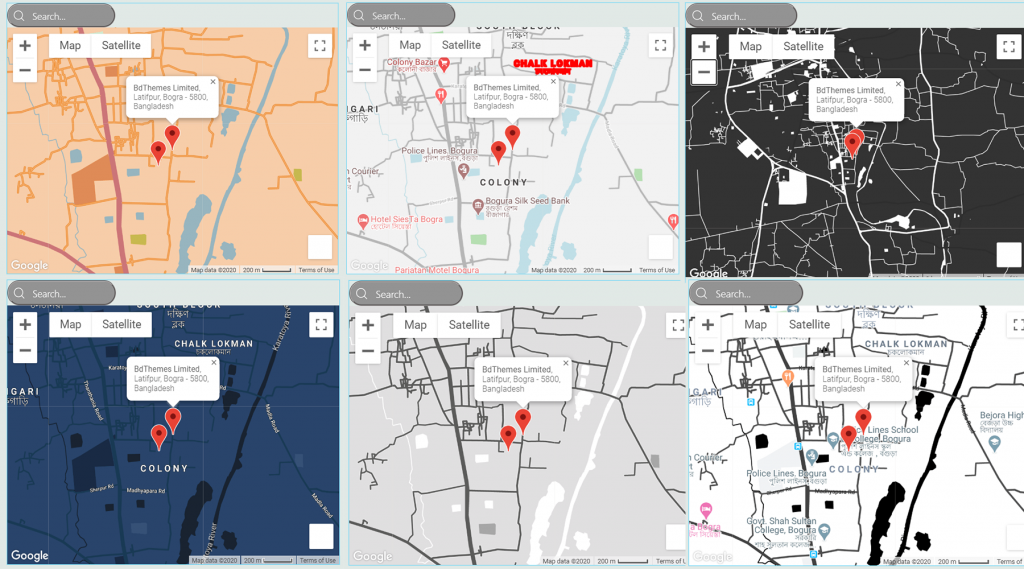This screenshot has height=569, width=1024.
Task: Zoom in on the orange-themed map
Action: point(25,46)
